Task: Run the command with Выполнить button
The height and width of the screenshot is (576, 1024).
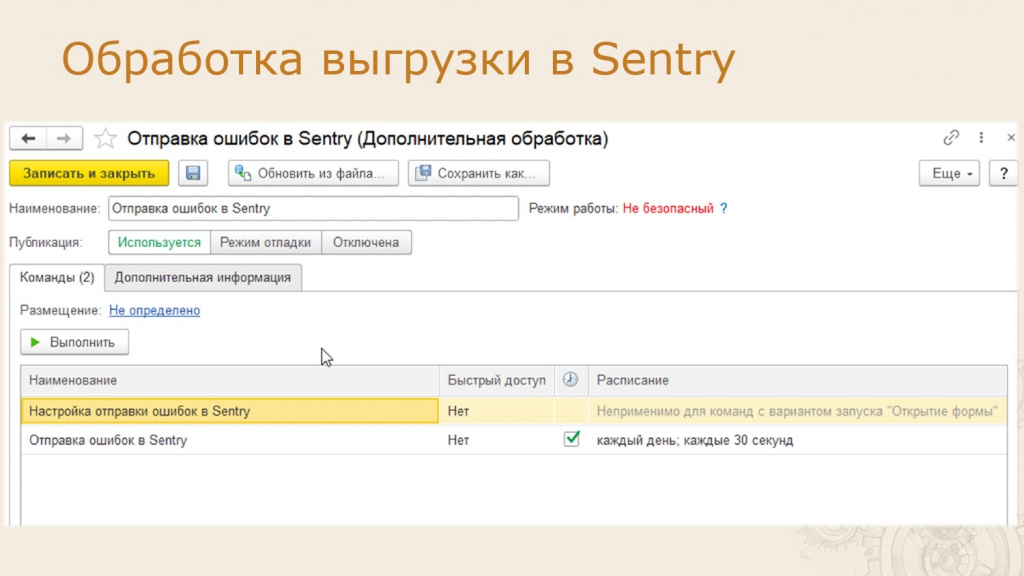Action: tap(74, 342)
